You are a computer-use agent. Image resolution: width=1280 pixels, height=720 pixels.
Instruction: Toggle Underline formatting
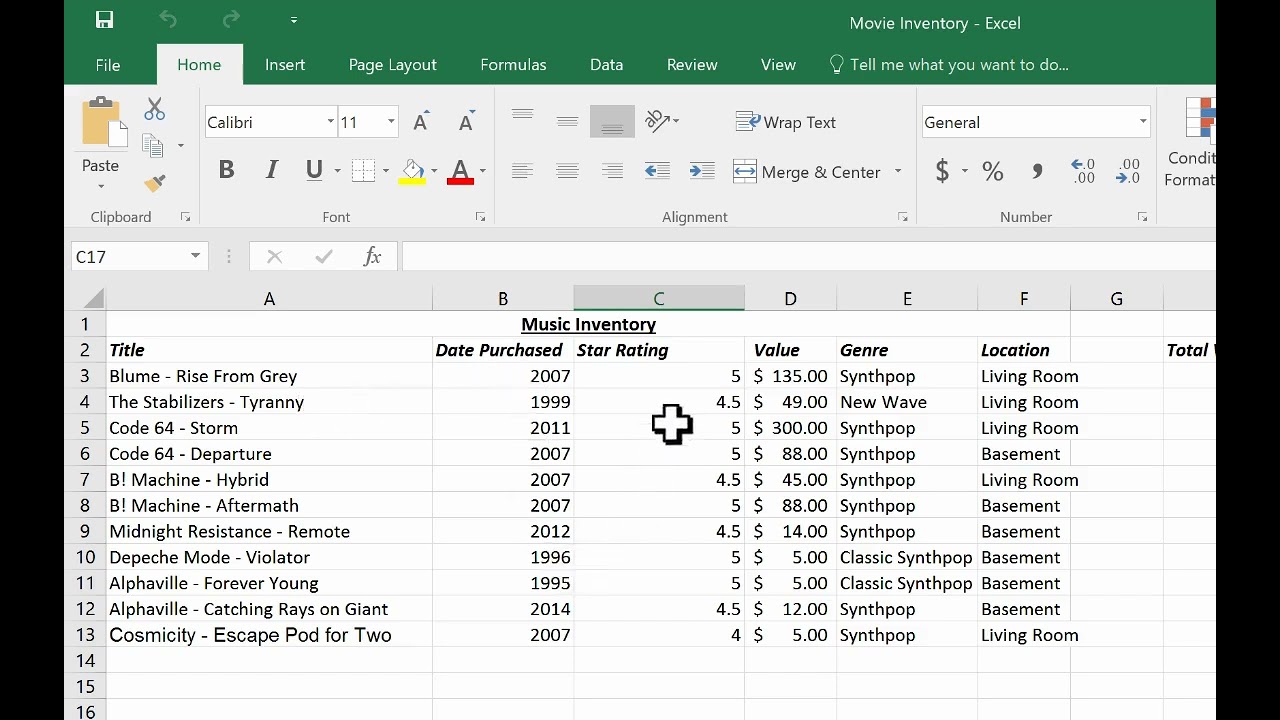coord(314,171)
